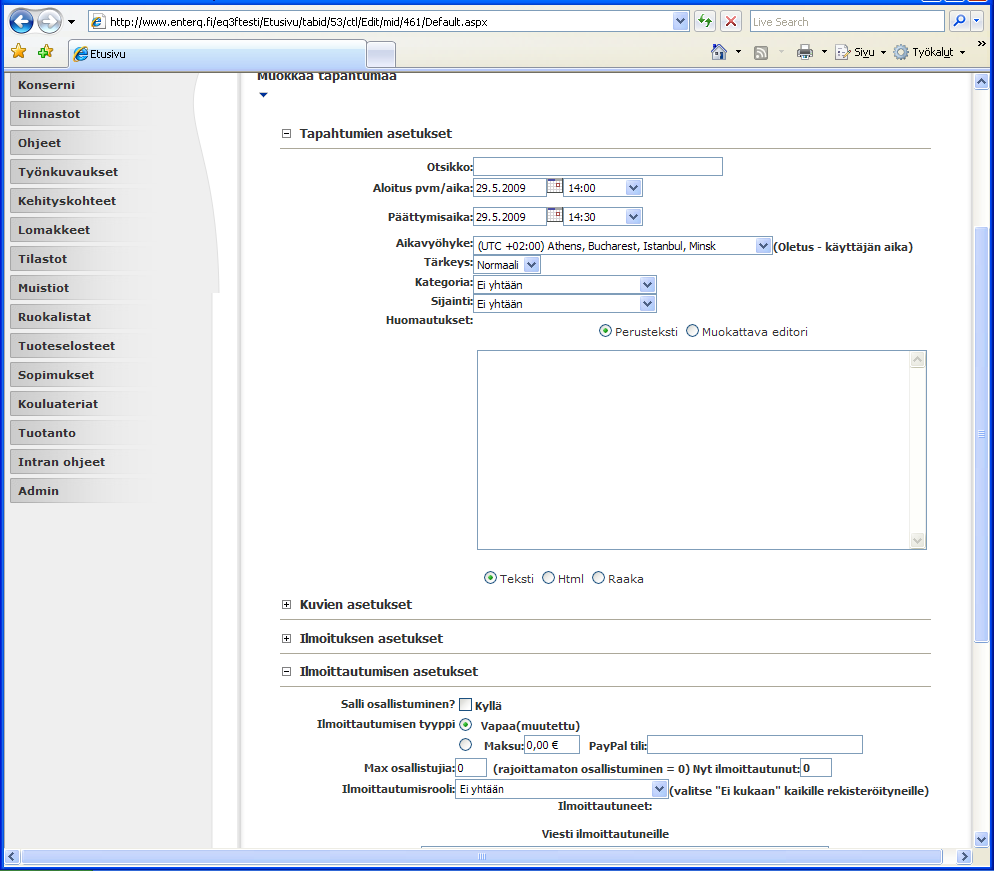Click the Print printer icon
The width and height of the screenshot is (994, 871).
click(804, 52)
